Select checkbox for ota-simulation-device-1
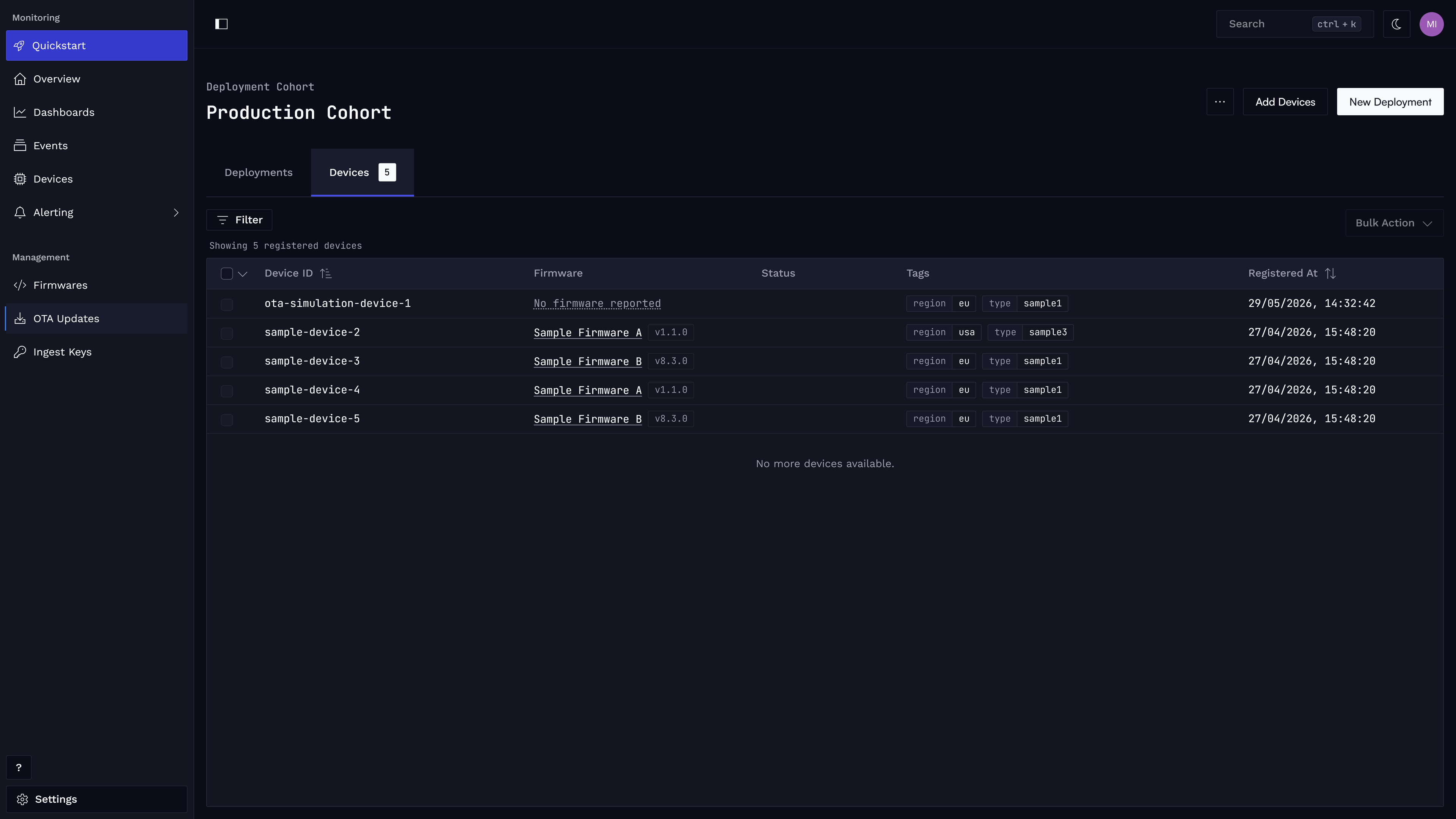 (x=227, y=304)
